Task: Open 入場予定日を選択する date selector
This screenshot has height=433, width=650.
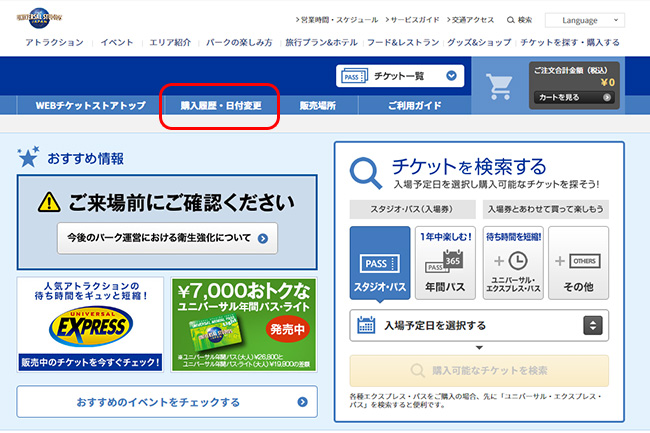Action: coord(479,325)
